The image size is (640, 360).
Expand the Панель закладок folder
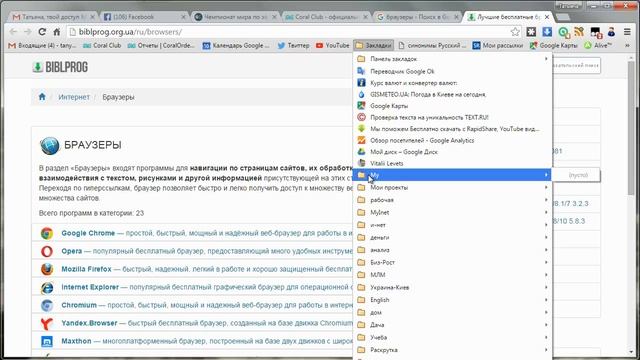coord(452,59)
